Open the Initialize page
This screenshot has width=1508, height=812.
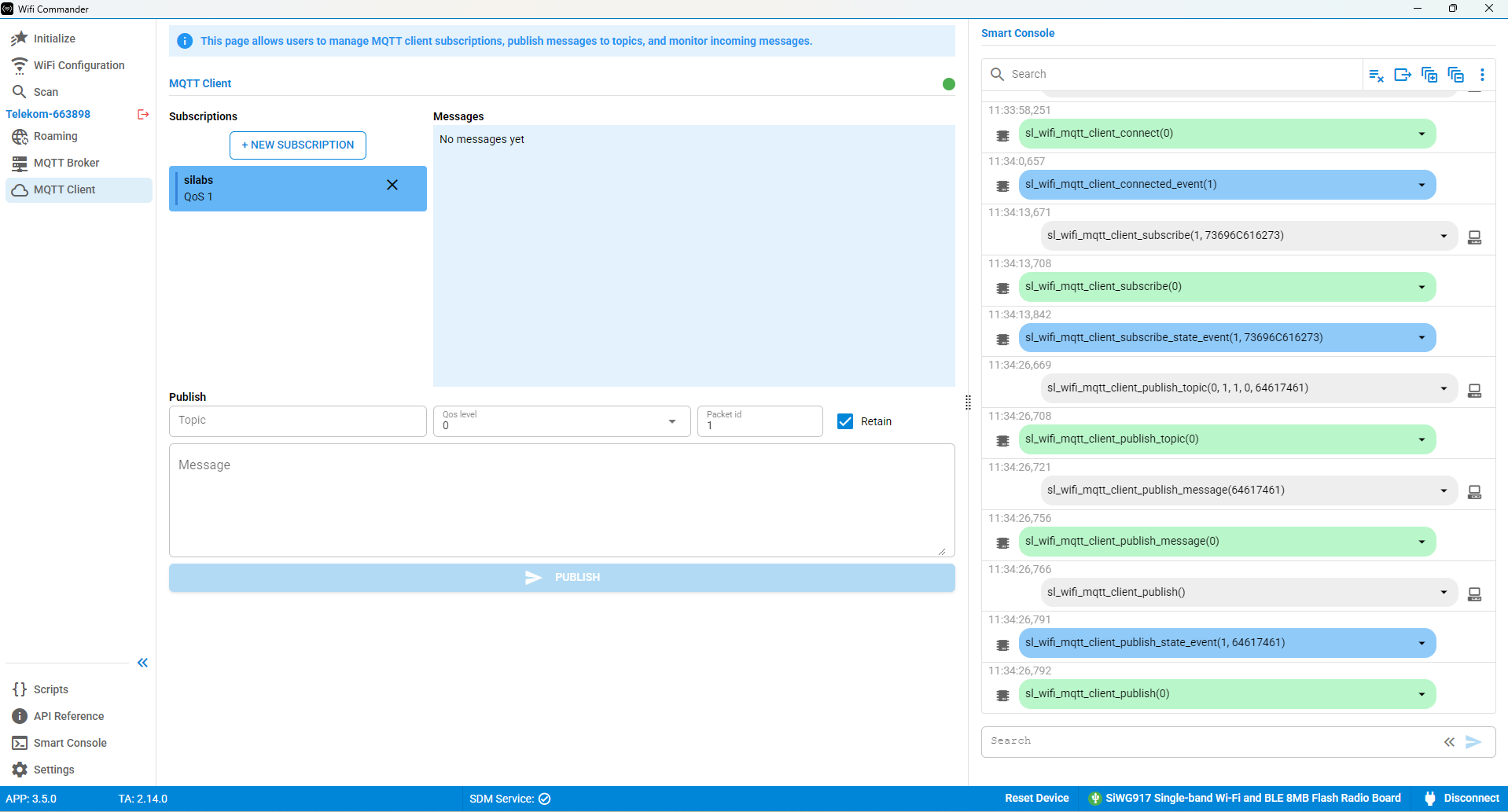(79, 39)
